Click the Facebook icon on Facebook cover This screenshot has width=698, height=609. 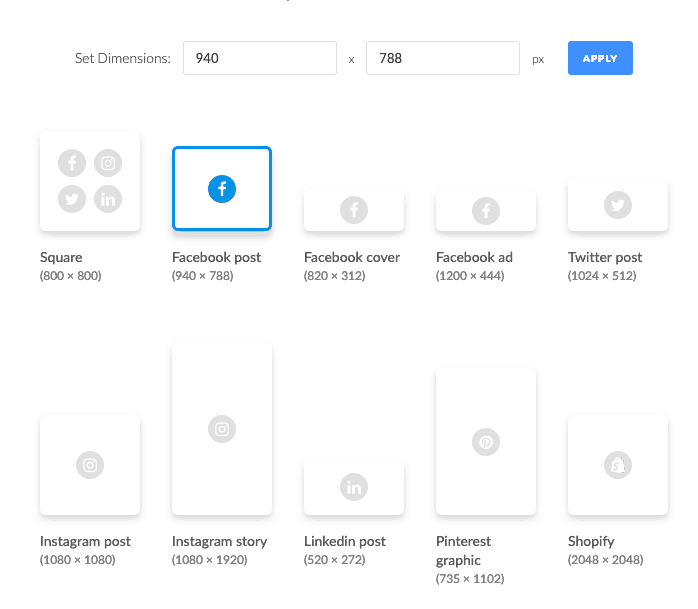tap(354, 210)
